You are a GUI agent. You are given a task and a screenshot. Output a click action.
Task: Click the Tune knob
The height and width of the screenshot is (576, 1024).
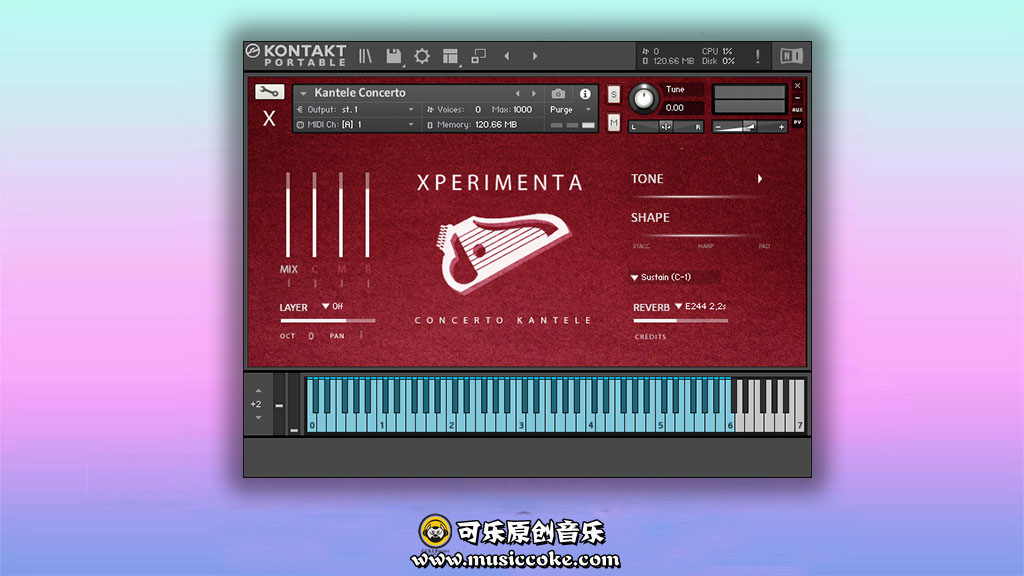[x=644, y=99]
